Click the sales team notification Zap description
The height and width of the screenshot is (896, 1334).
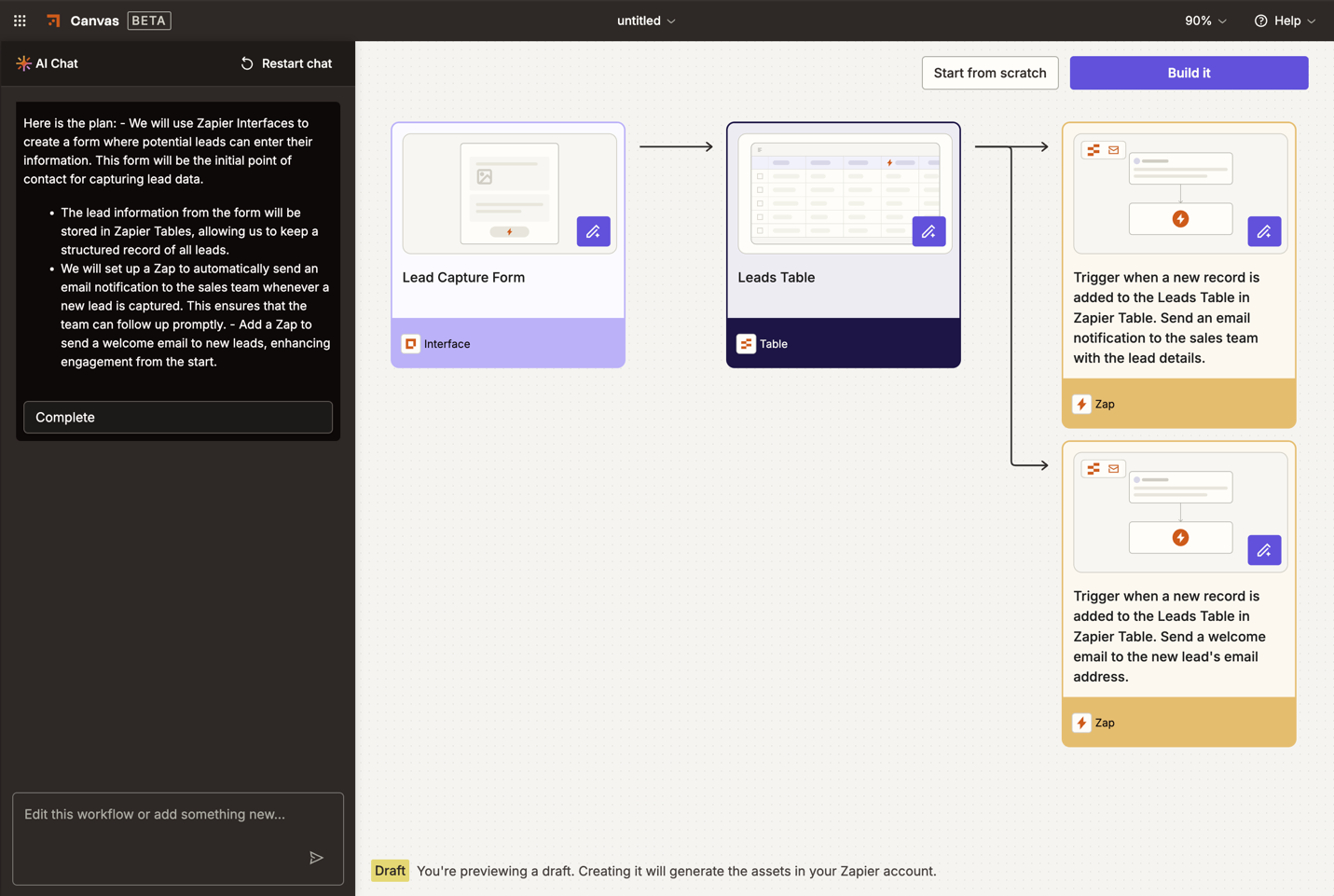point(1166,317)
